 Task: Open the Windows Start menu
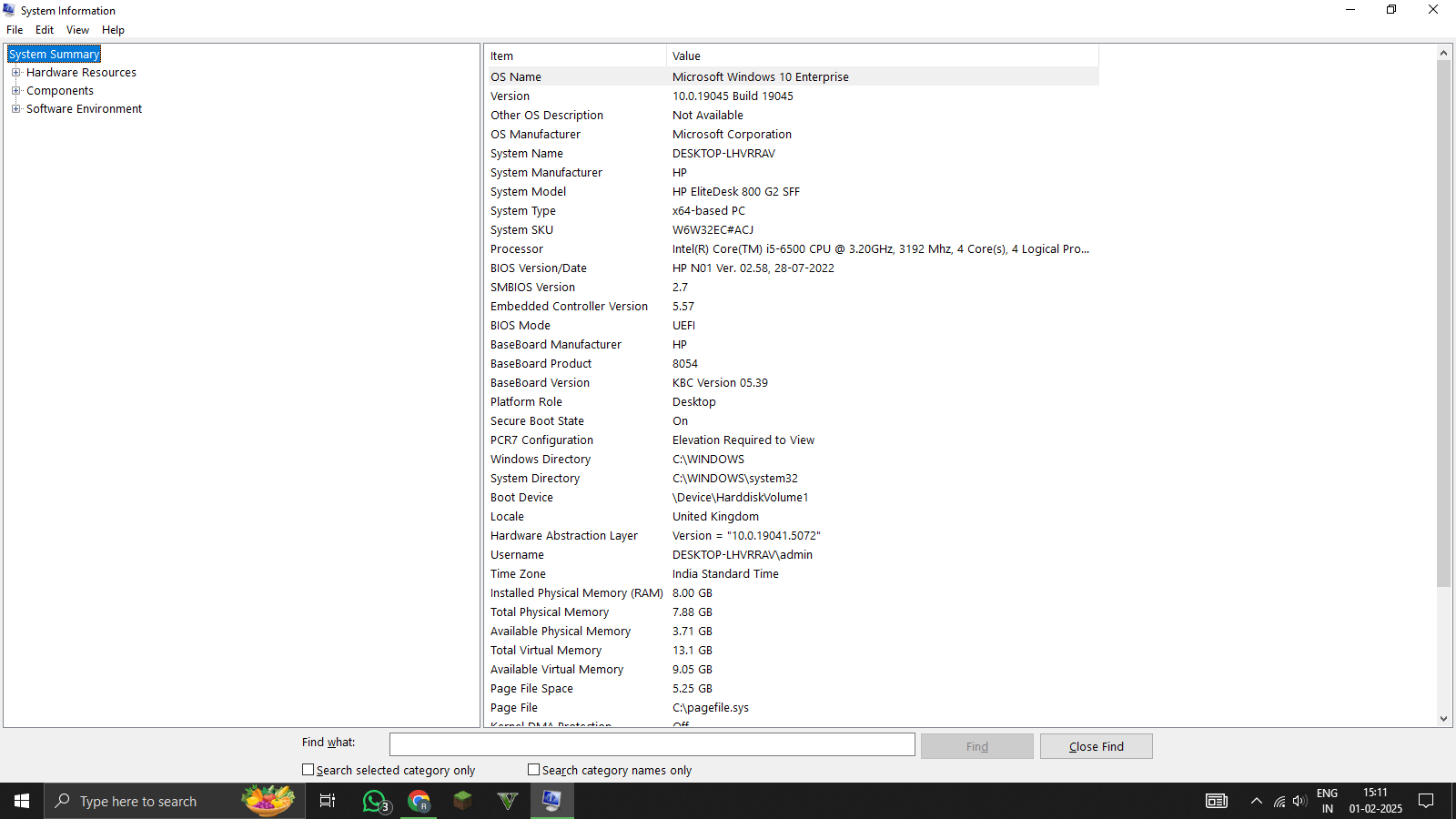(x=22, y=801)
